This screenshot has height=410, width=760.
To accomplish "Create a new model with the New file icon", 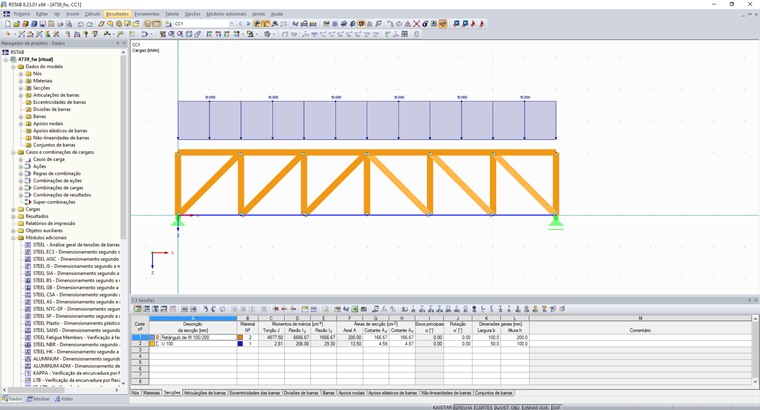I will [x=8, y=24].
